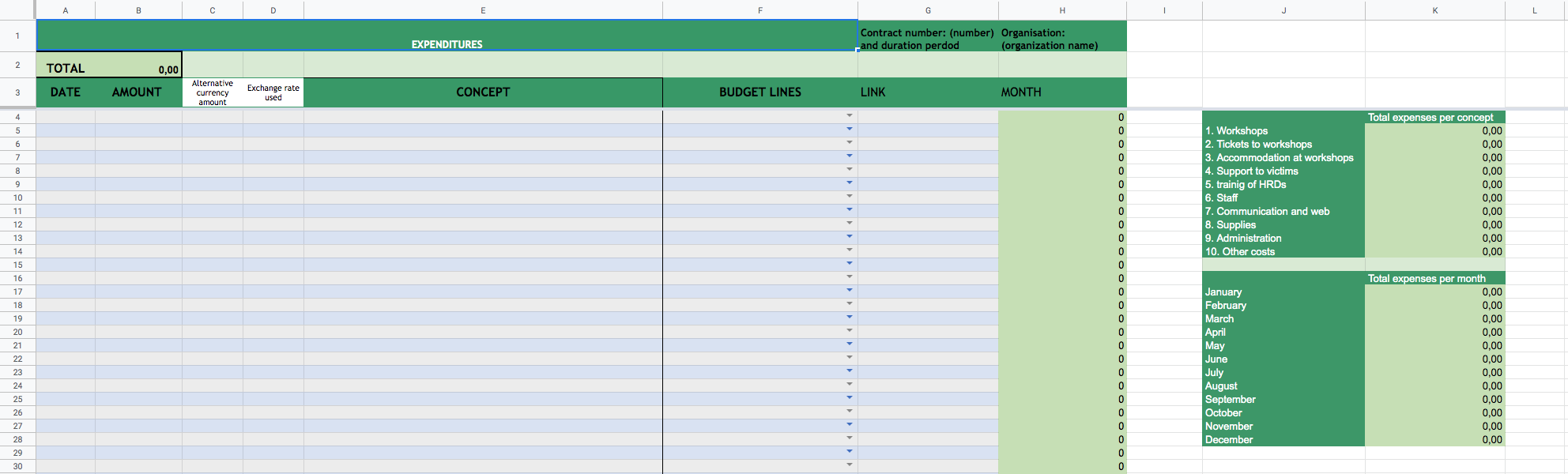This screenshot has height=474, width=1568.
Task: Click the MONTH header cell
Action: [x=1062, y=92]
